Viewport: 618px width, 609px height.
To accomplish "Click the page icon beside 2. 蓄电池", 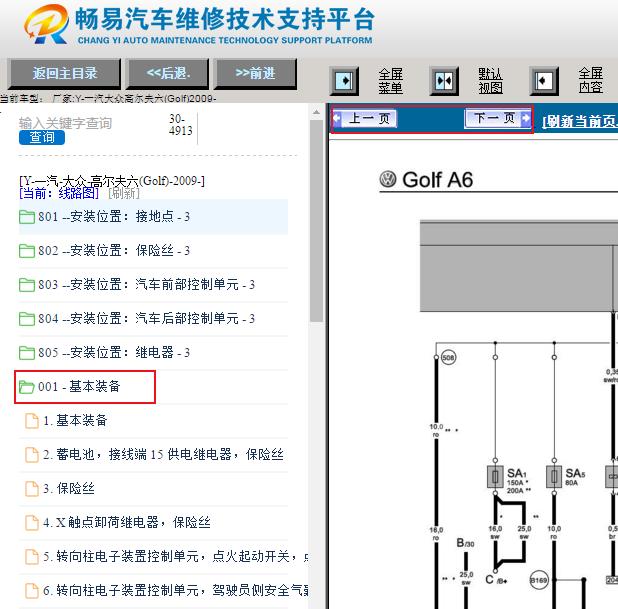I will pos(32,454).
